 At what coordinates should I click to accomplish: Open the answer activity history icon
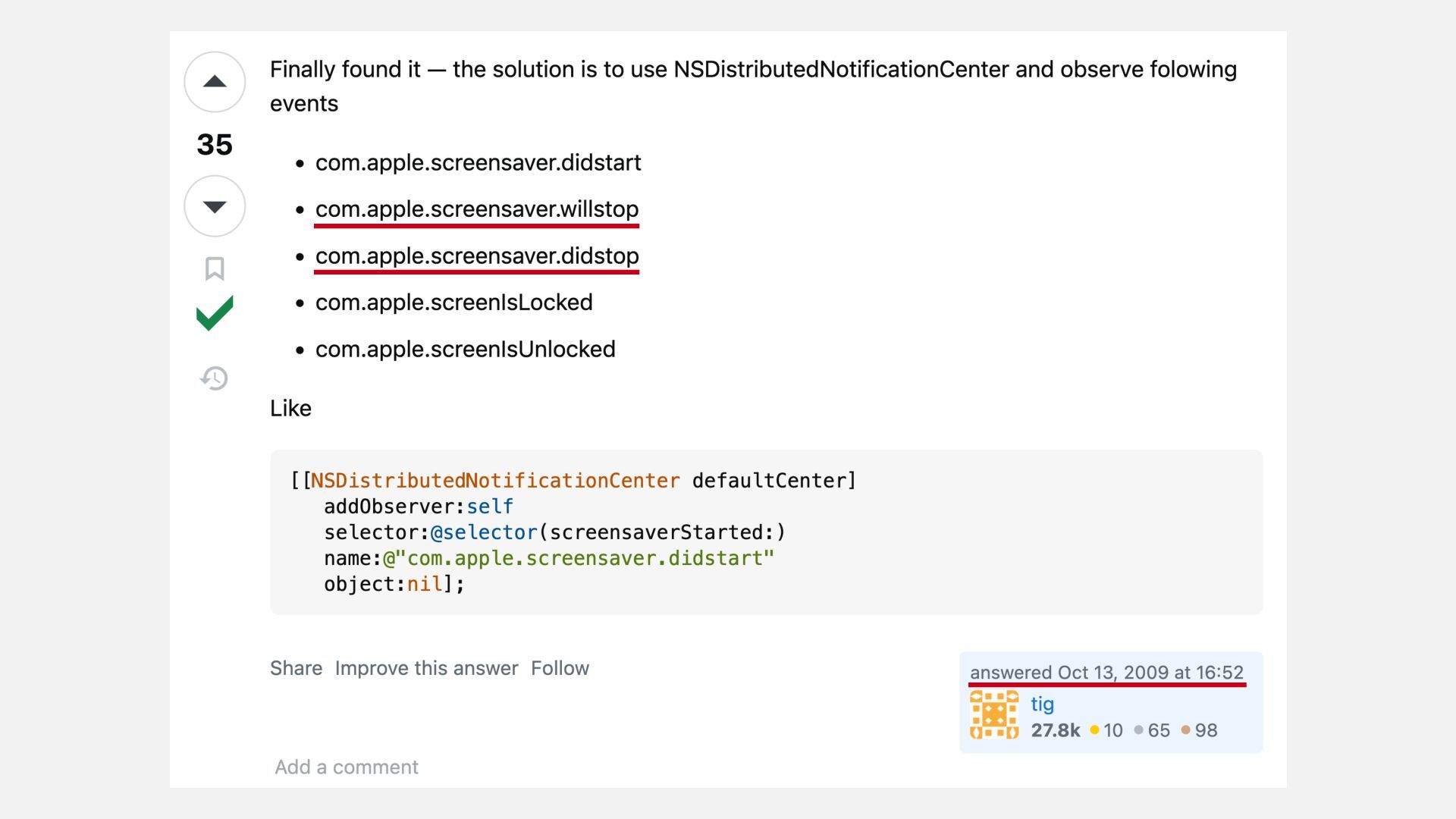(x=215, y=378)
